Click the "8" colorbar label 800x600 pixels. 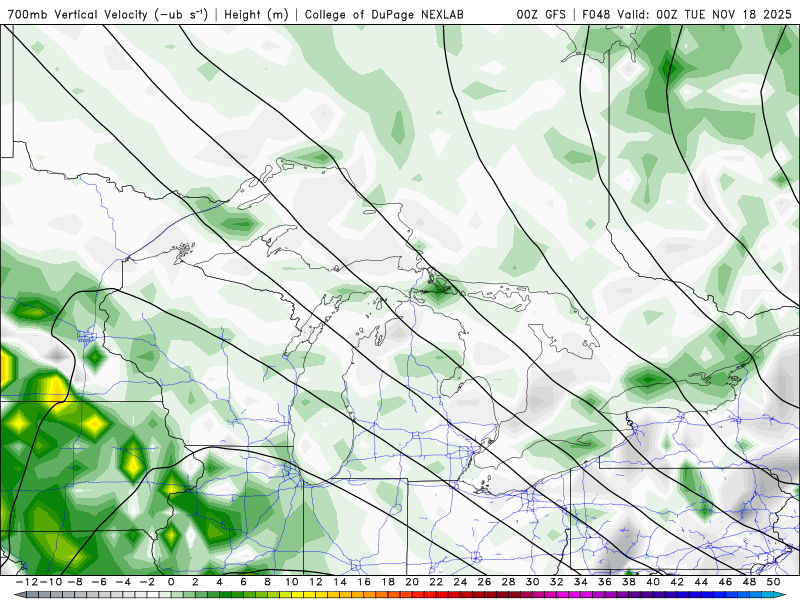click(267, 582)
